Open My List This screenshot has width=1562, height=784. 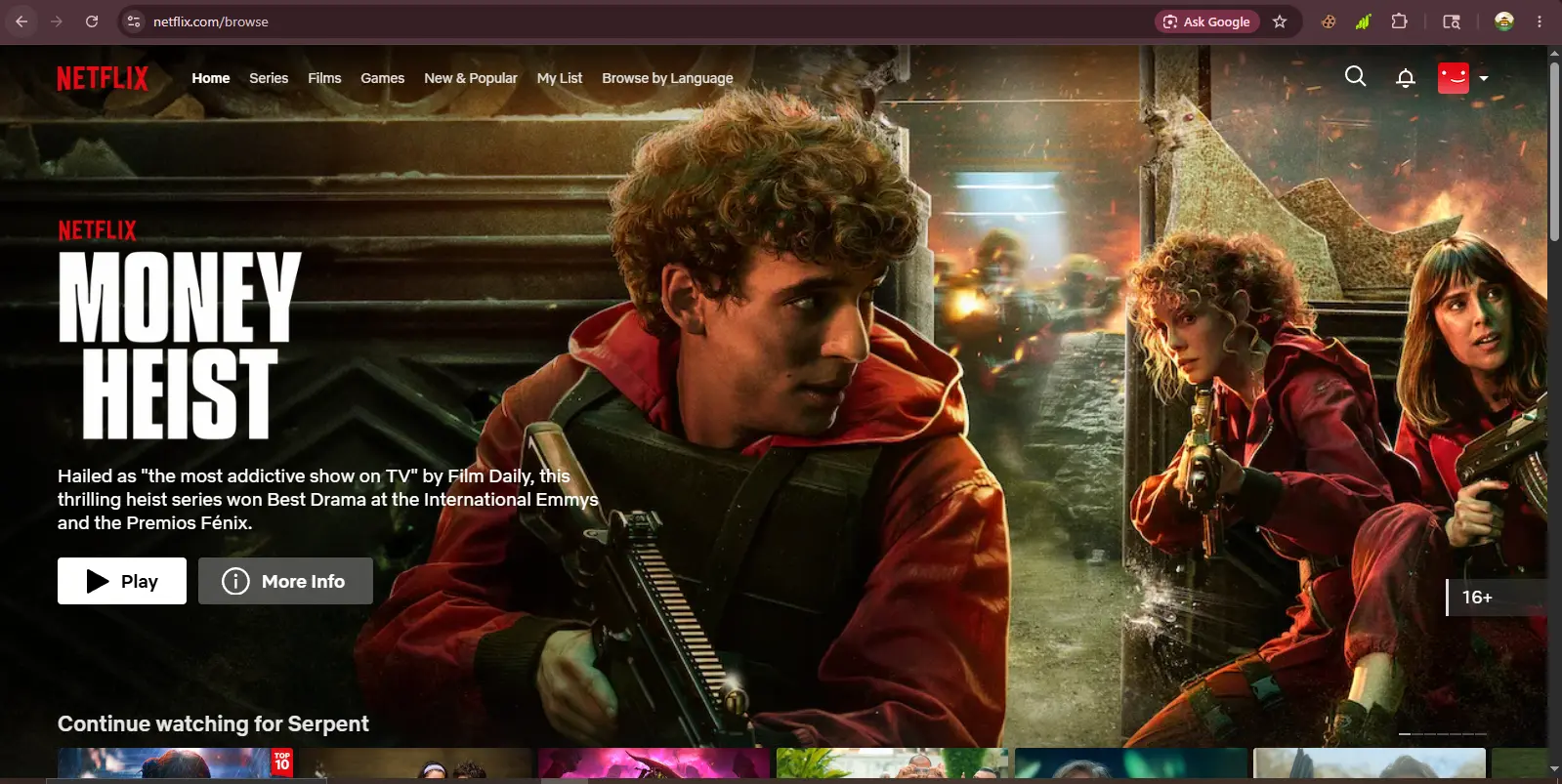click(560, 78)
